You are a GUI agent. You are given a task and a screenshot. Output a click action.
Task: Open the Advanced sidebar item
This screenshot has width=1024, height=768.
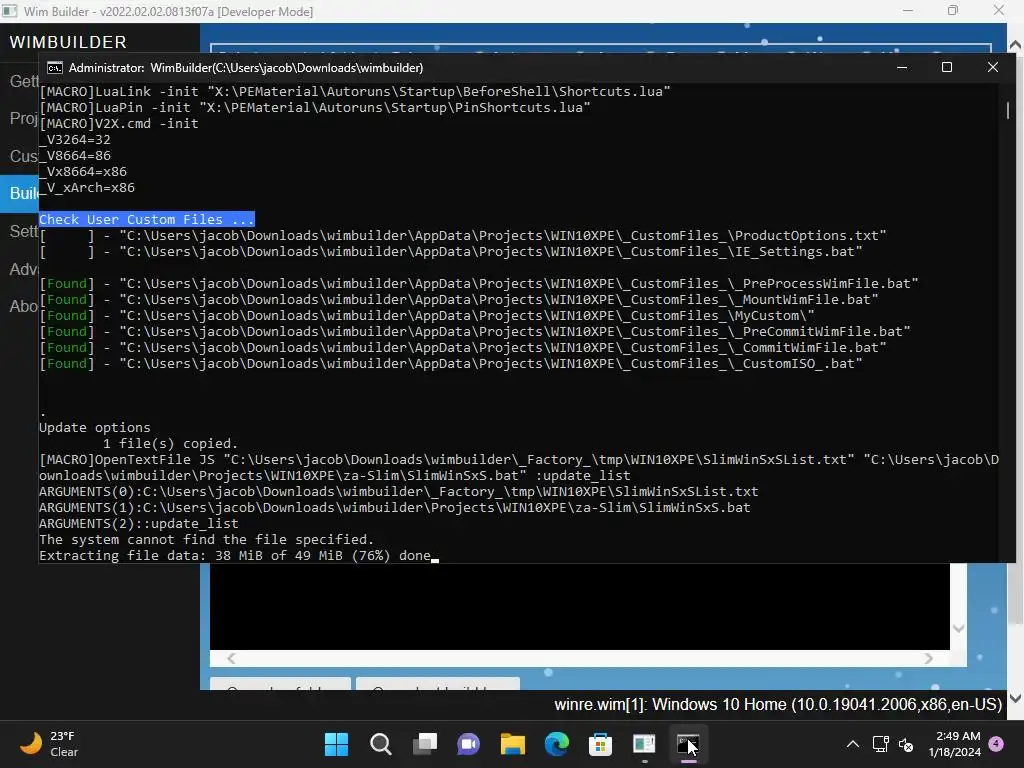coord(20,268)
